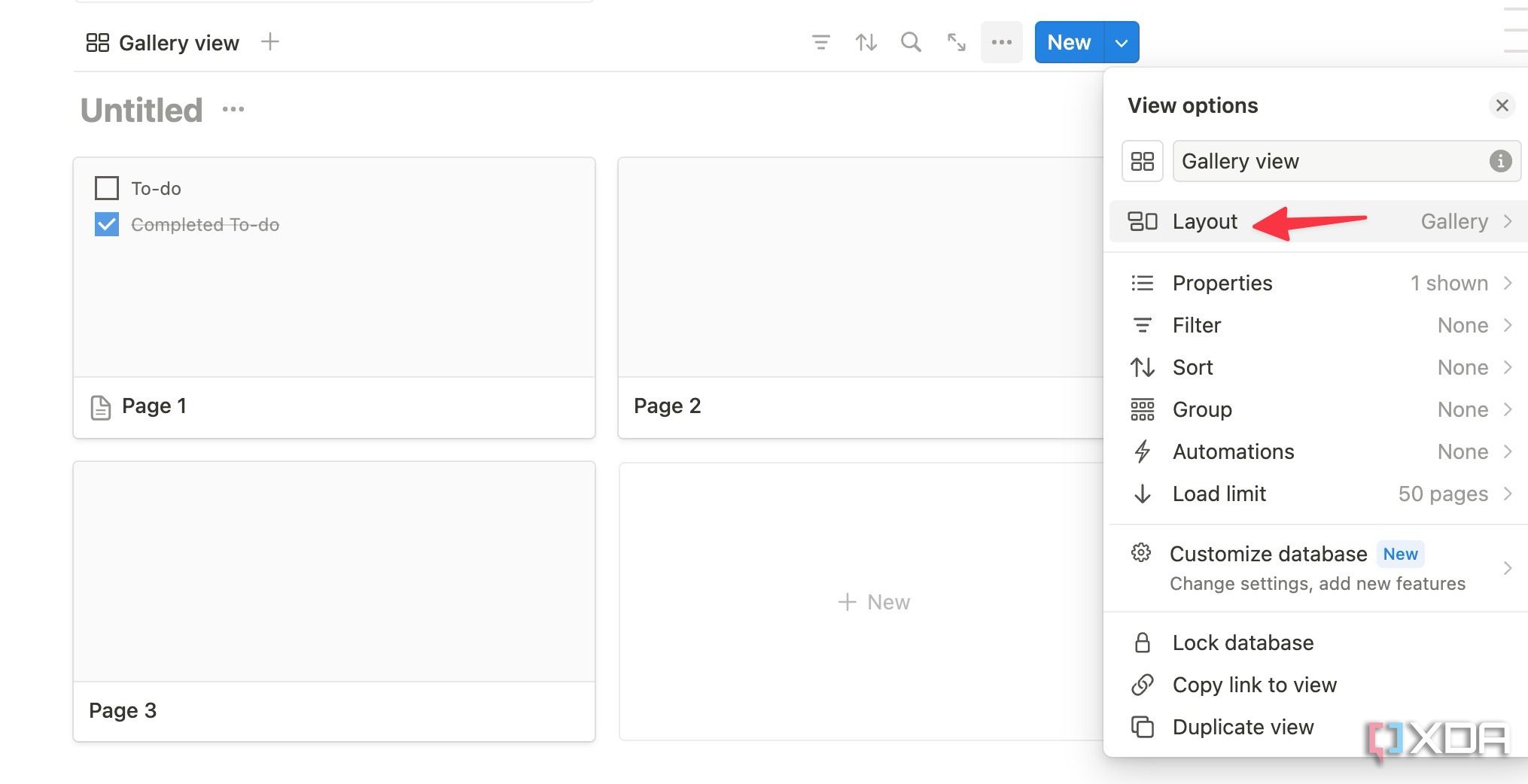1528x784 pixels.
Task: Click the lightning icon beside Automations
Action: pos(1143,451)
